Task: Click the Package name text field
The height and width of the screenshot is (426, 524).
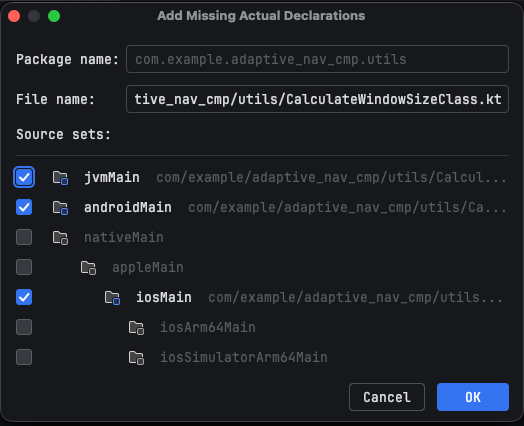Action: [x=317, y=59]
